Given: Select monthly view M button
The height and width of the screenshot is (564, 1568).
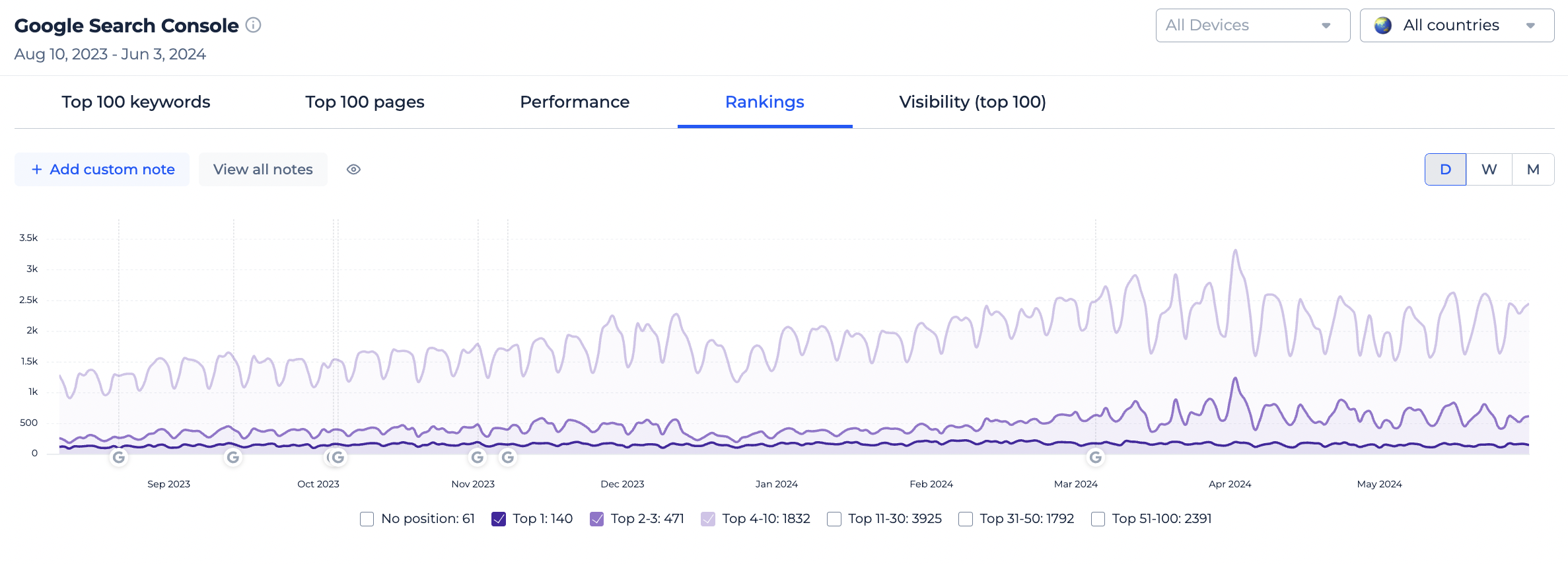Looking at the screenshot, I should [1533, 170].
